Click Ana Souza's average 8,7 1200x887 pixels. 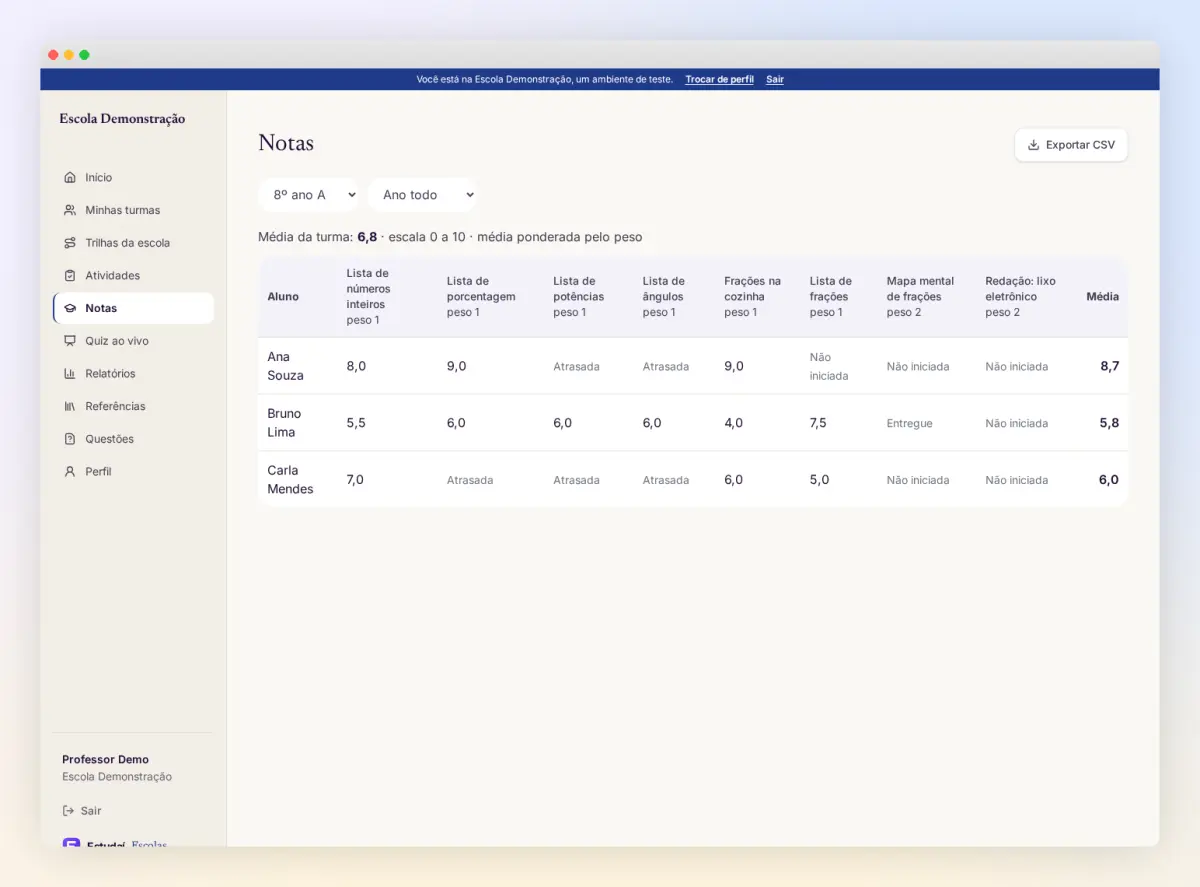pyautogui.click(x=1109, y=366)
